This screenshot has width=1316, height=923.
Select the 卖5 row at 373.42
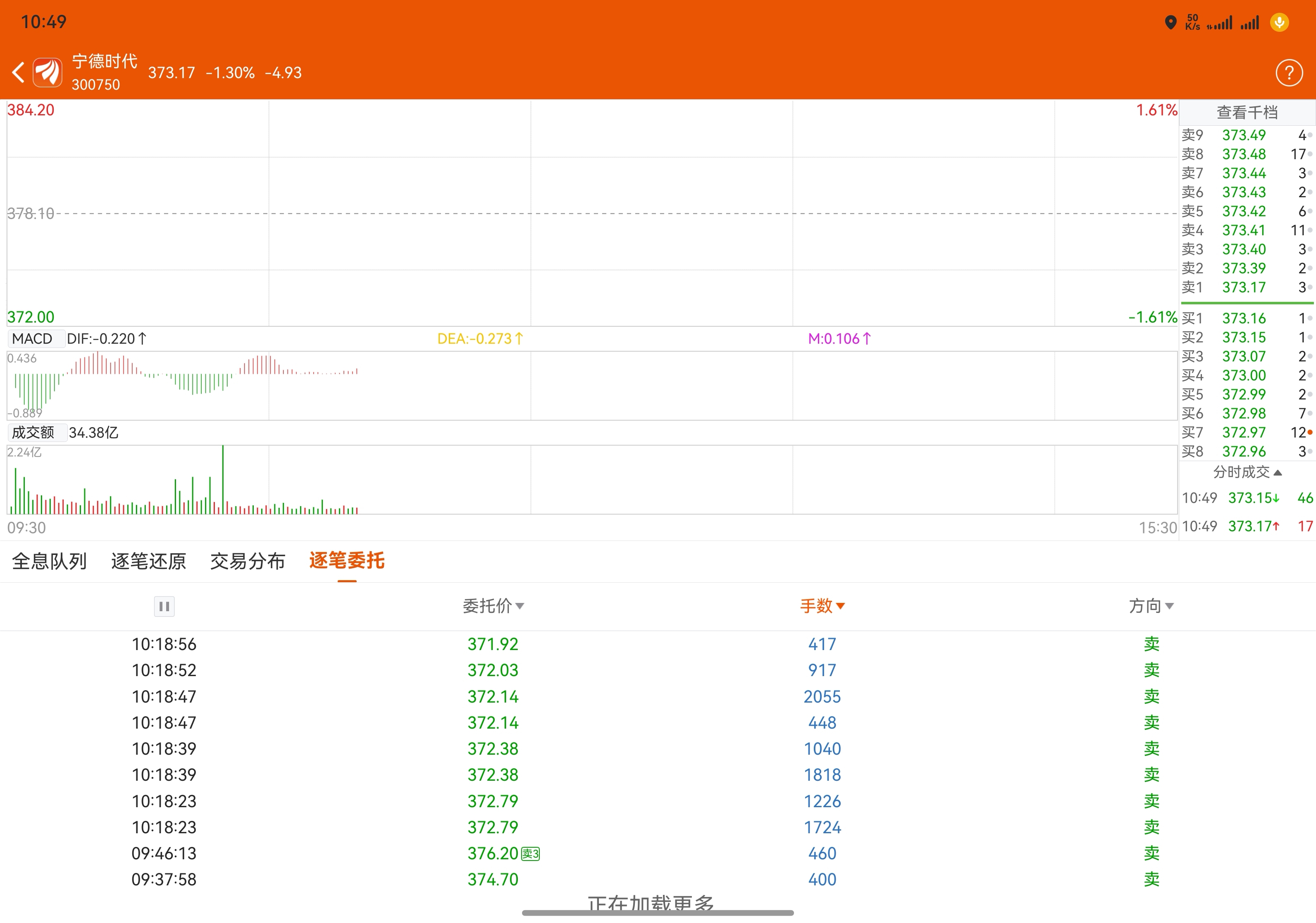[1247, 211]
